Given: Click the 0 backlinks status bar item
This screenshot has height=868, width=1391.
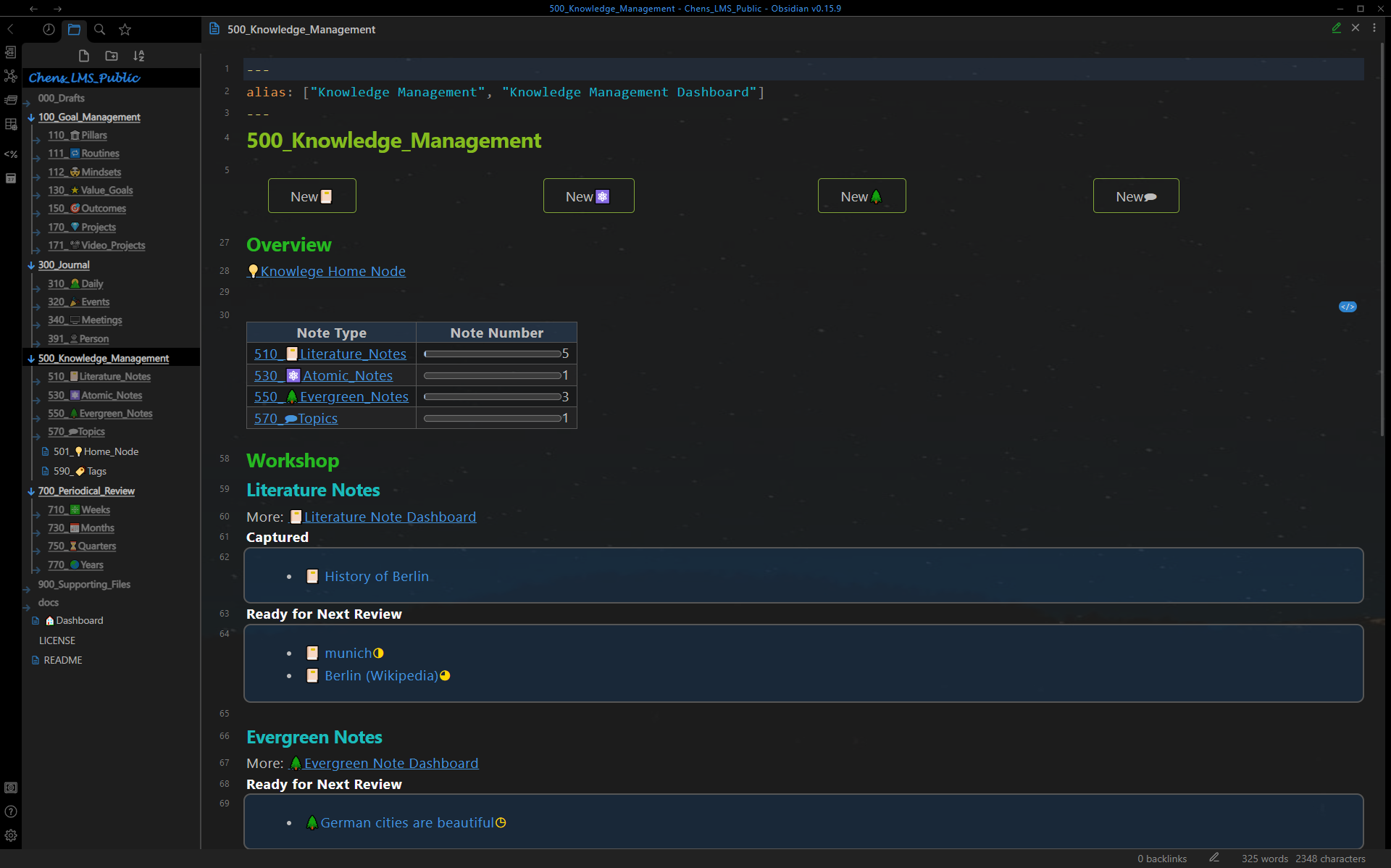Looking at the screenshot, I should pyautogui.click(x=1161, y=859).
